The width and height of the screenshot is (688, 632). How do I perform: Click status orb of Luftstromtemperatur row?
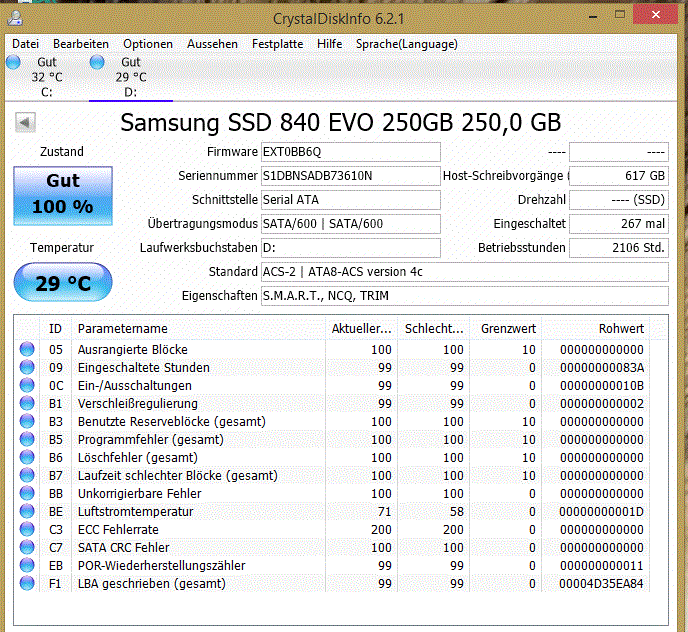[27, 511]
